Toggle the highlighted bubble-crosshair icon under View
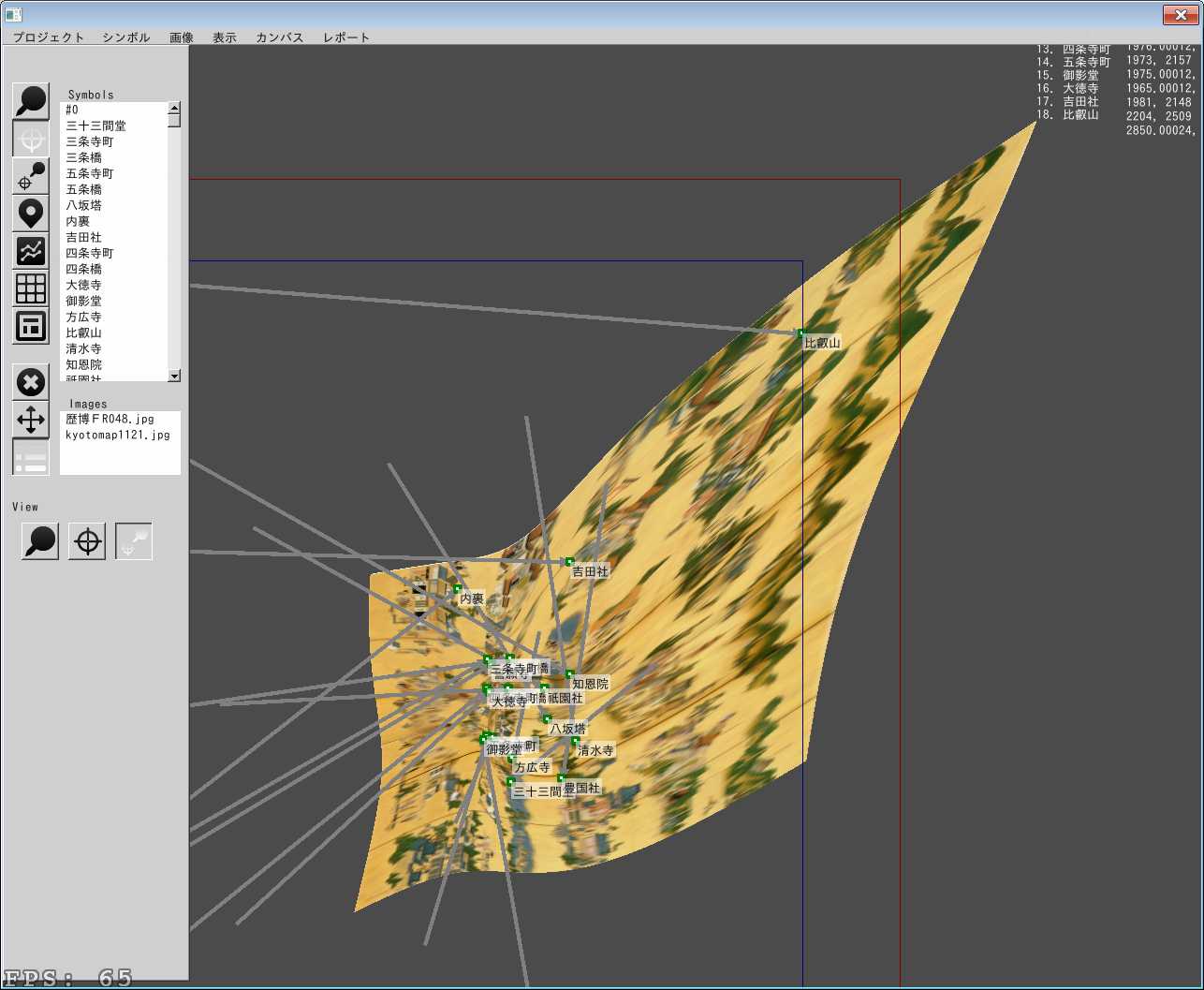Screen dimensions: 1204x990 [x=134, y=541]
